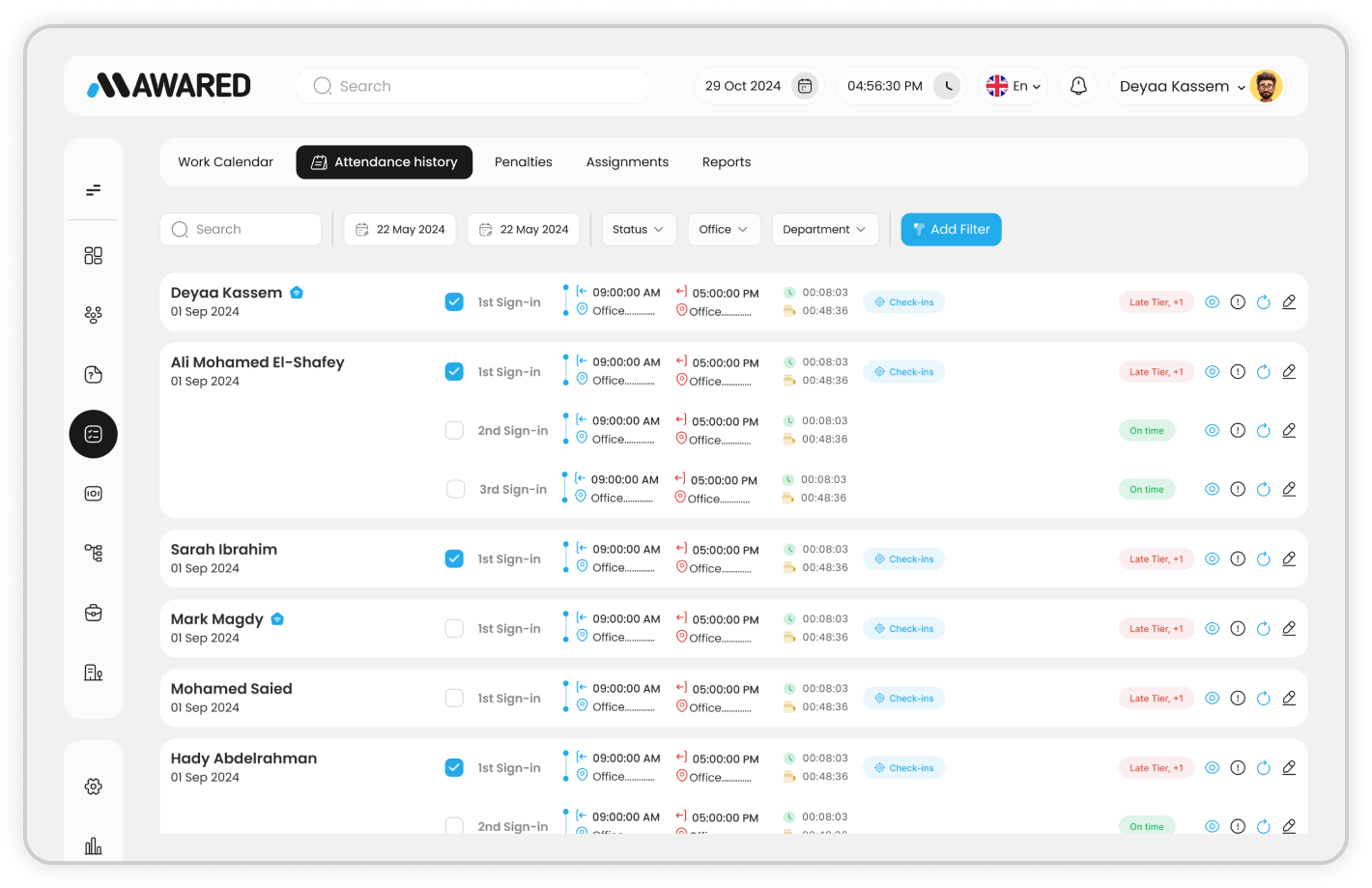Check the box for Mark Magdy's 1st Sign-in
Screen dimensions: 1372x888
click(454, 628)
